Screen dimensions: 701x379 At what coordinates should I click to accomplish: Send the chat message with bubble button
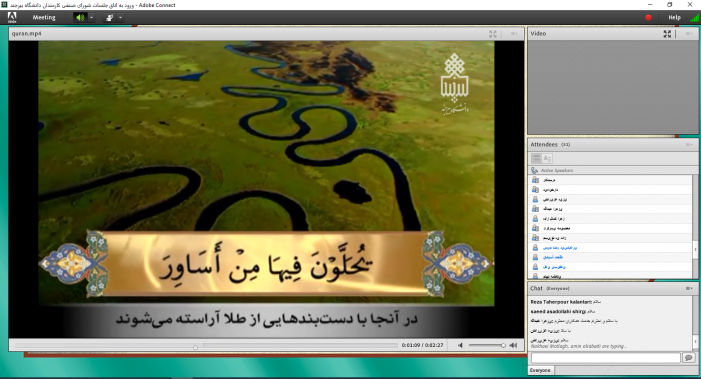pos(688,358)
